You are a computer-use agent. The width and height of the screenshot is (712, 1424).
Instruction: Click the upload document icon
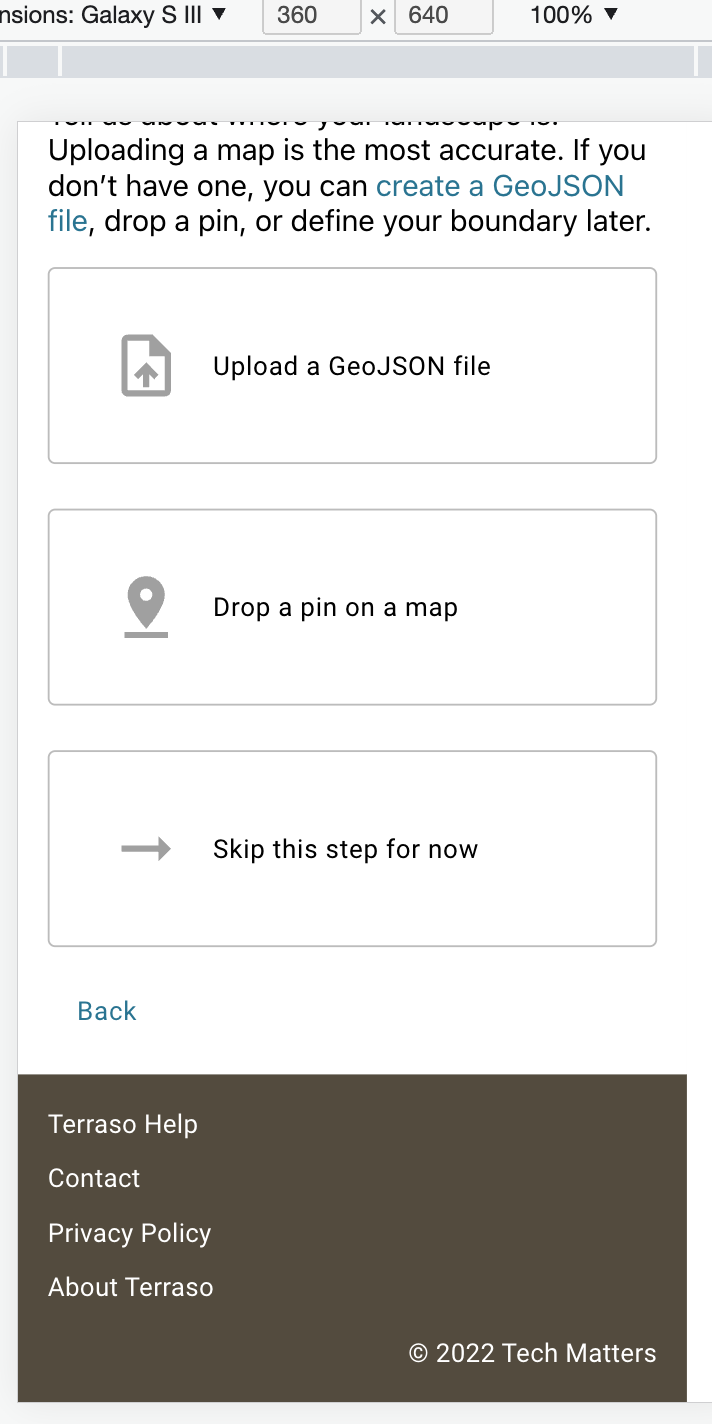click(145, 366)
